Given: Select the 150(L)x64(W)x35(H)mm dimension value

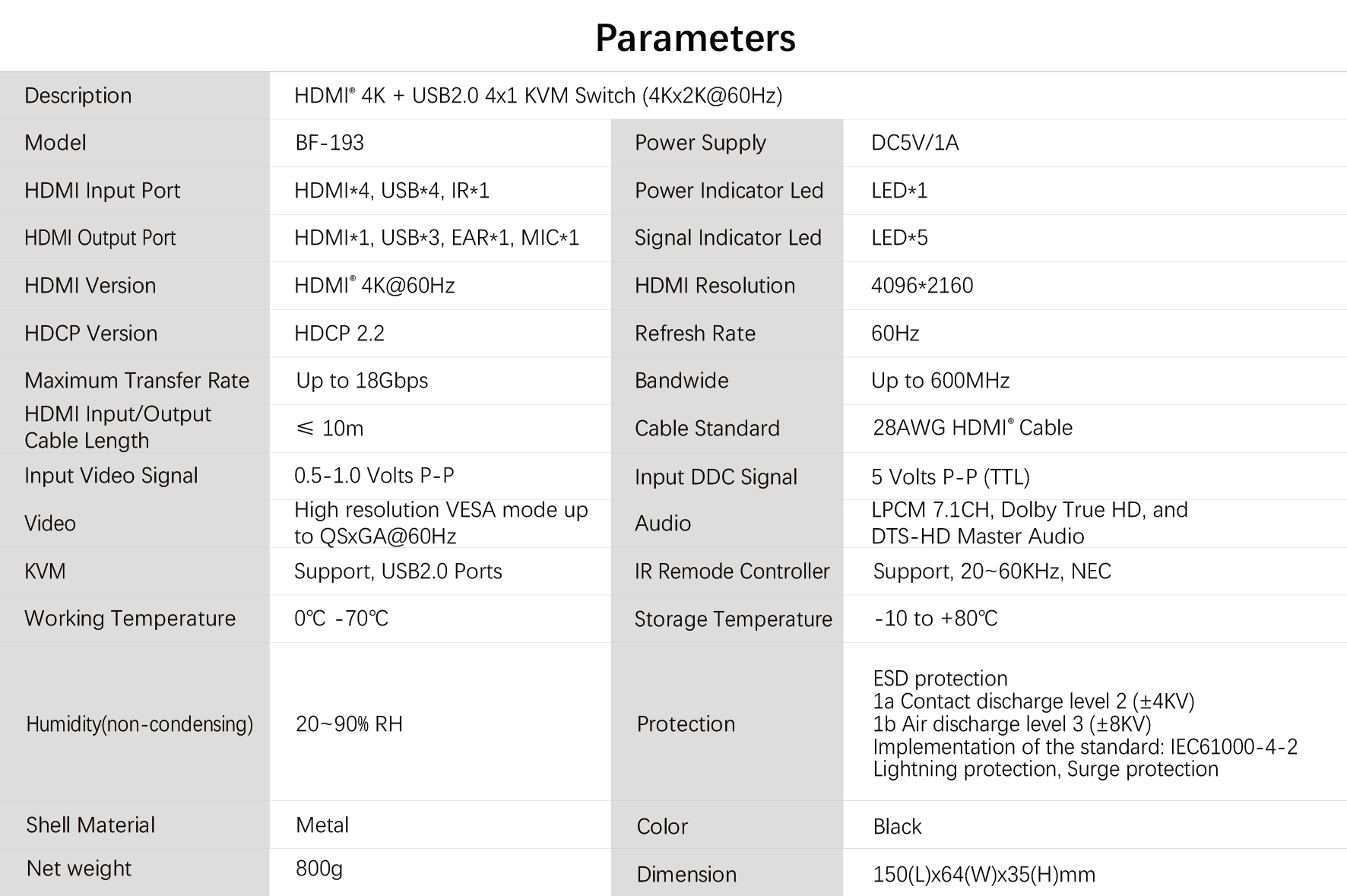Looking at the screenshot, I should point(984,875).
